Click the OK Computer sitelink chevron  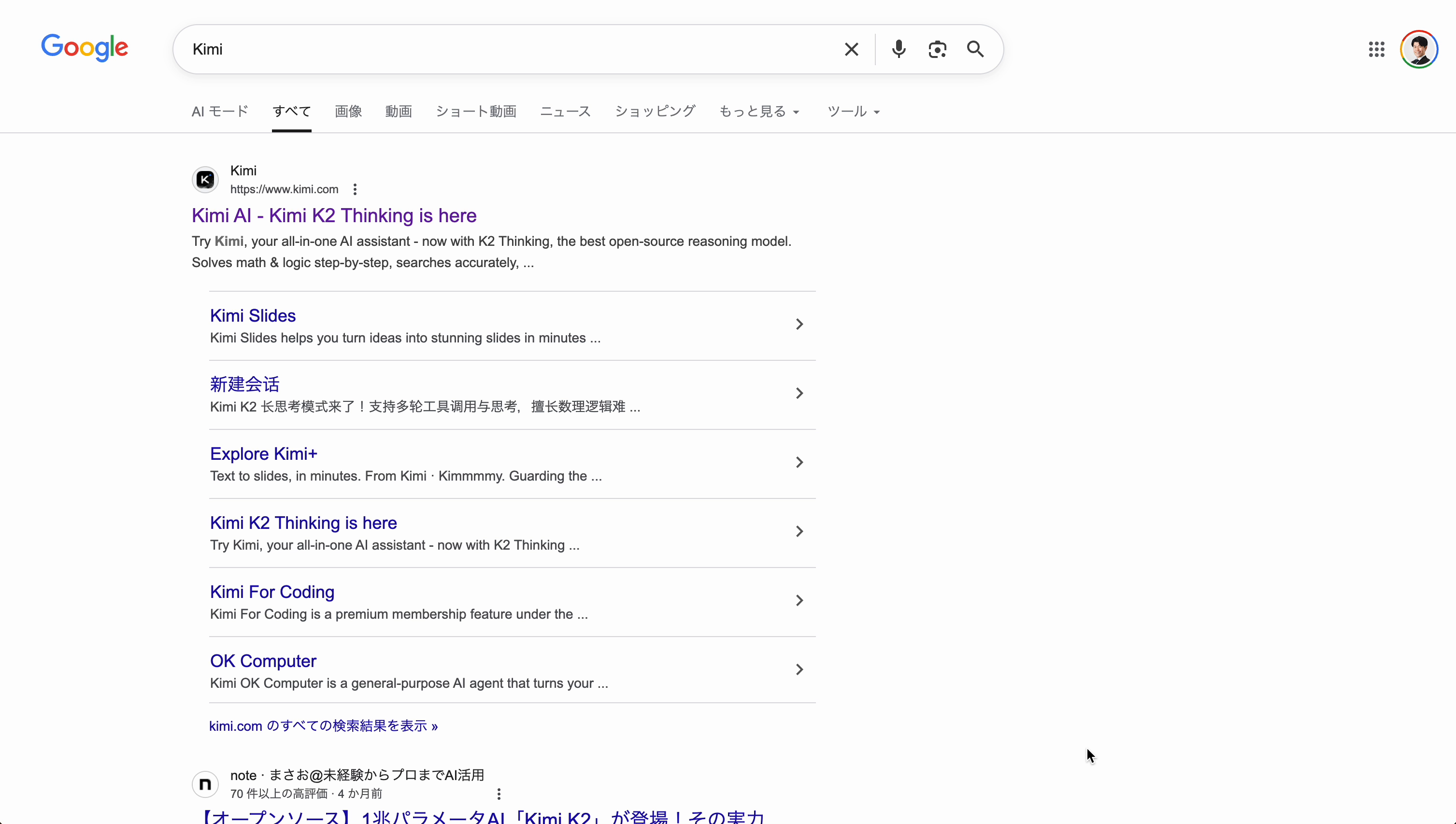pyautogui.click(x=799, y=669)
